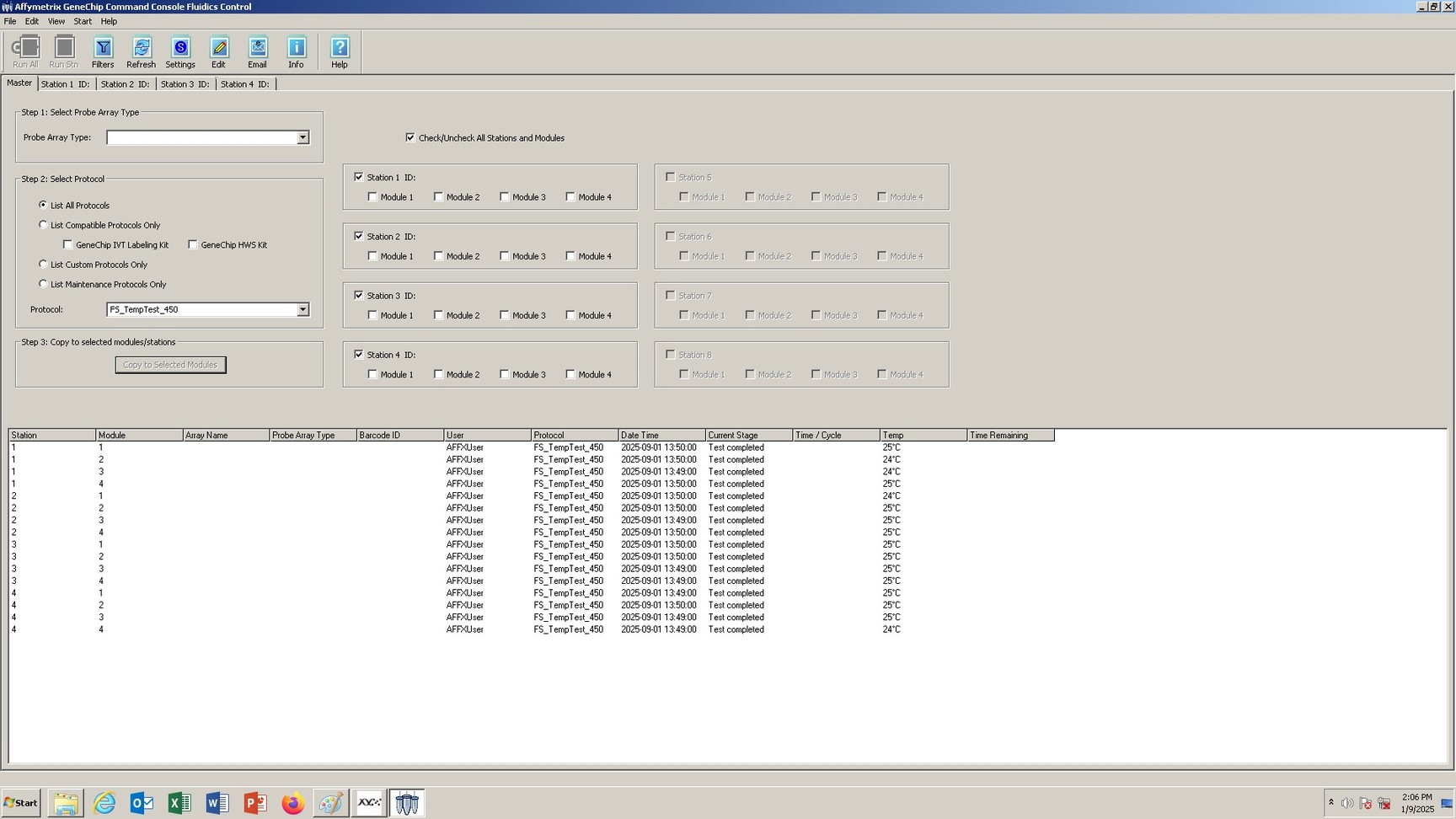Click the volume speaker tray icon
This screenshot has width=1456, height=819.
point(1346,803)
